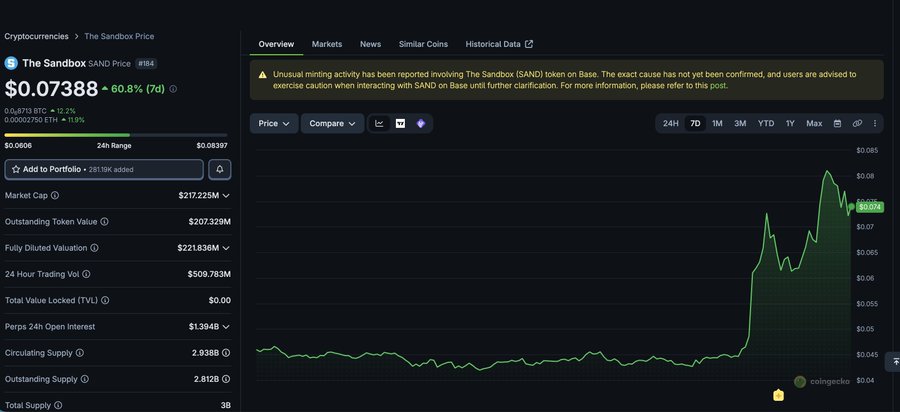This screenshot has width=900, height=412.
Task: Copy chart link via chain icon
Action: [857, 123]
